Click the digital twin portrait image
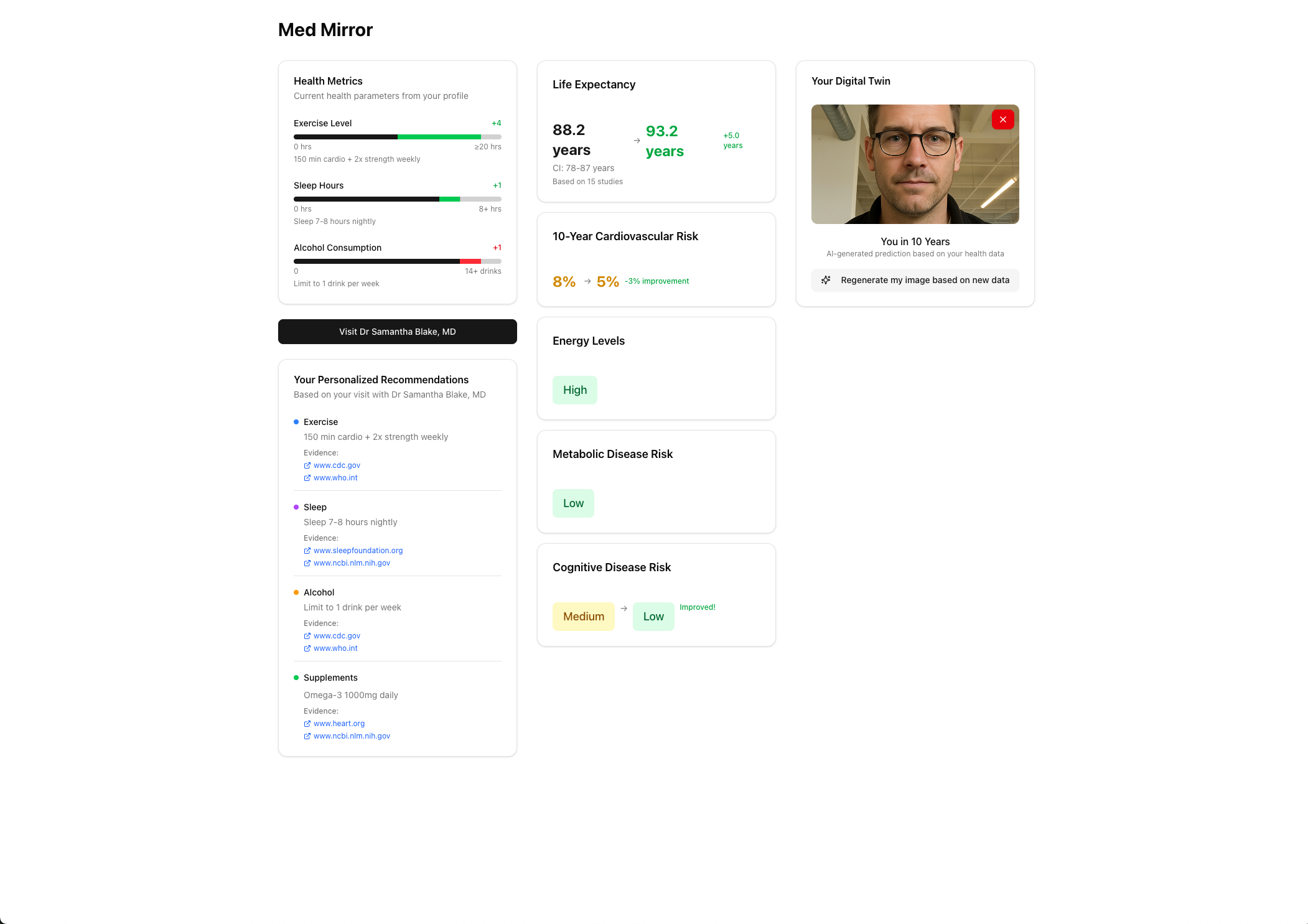 [x=915, y=164]
